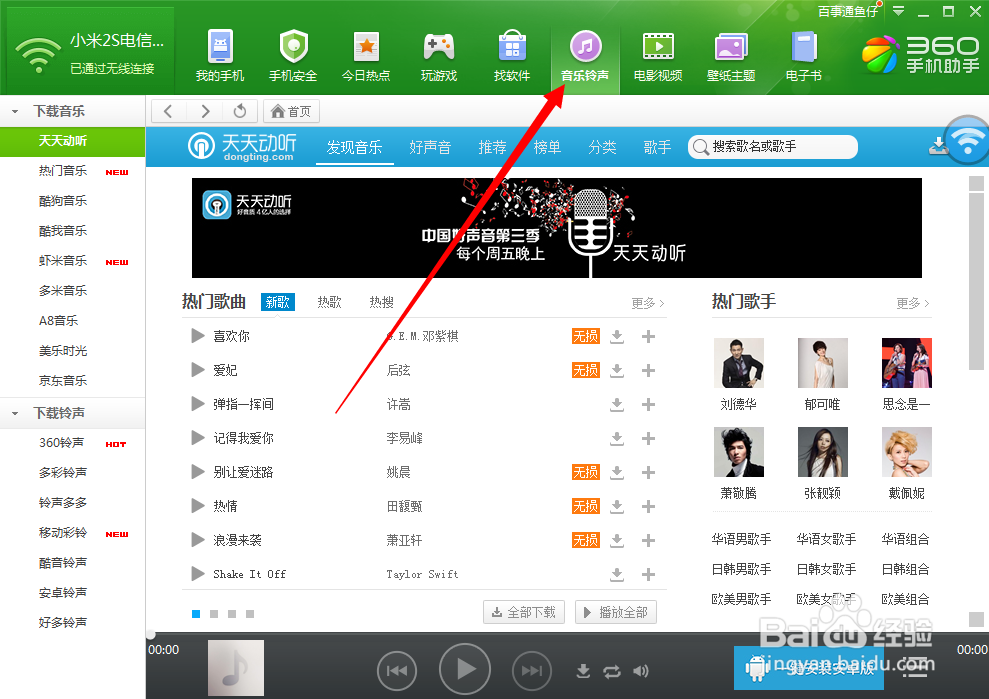Go back with the left arrow
The width and height of the screenshot is (989, 699).
click(x=168, y=112)
